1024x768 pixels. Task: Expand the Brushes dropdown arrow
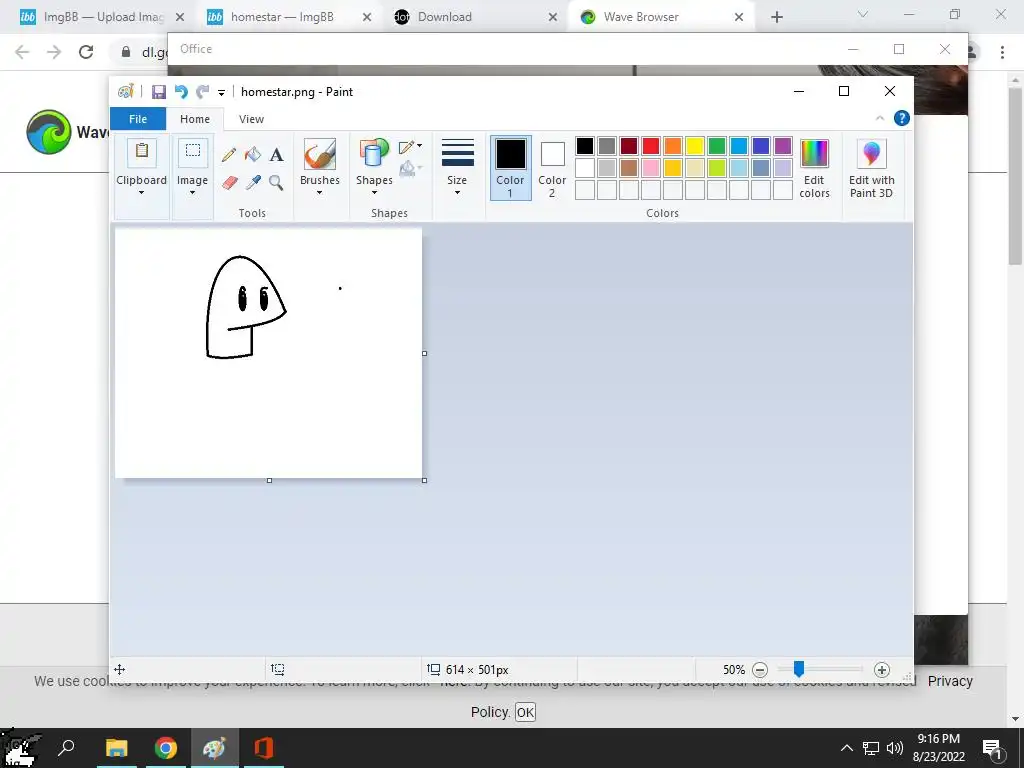319,193
